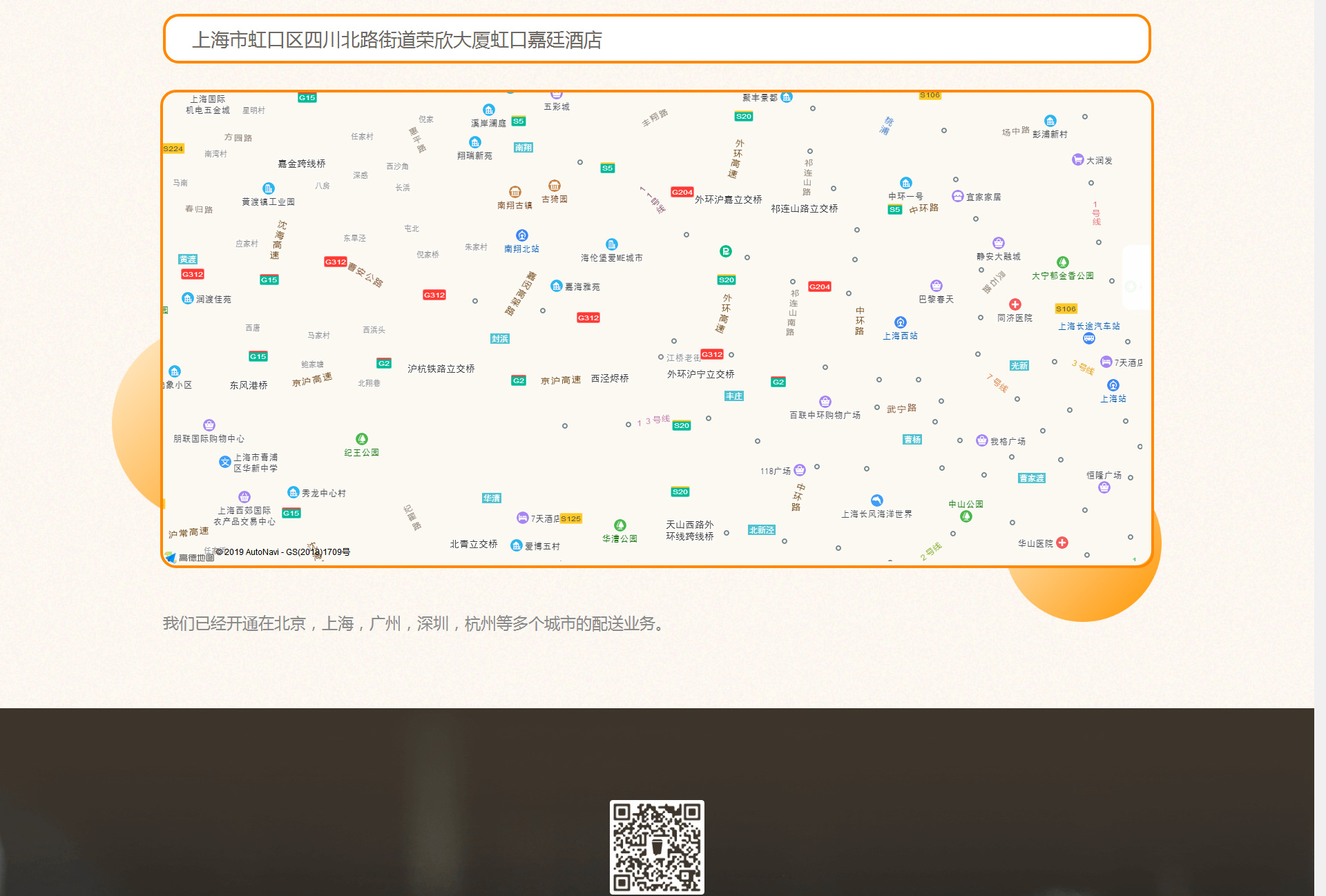Click the 同济医院 hospital icon
Viewport: 1326px width, 896px height.
1015,304
